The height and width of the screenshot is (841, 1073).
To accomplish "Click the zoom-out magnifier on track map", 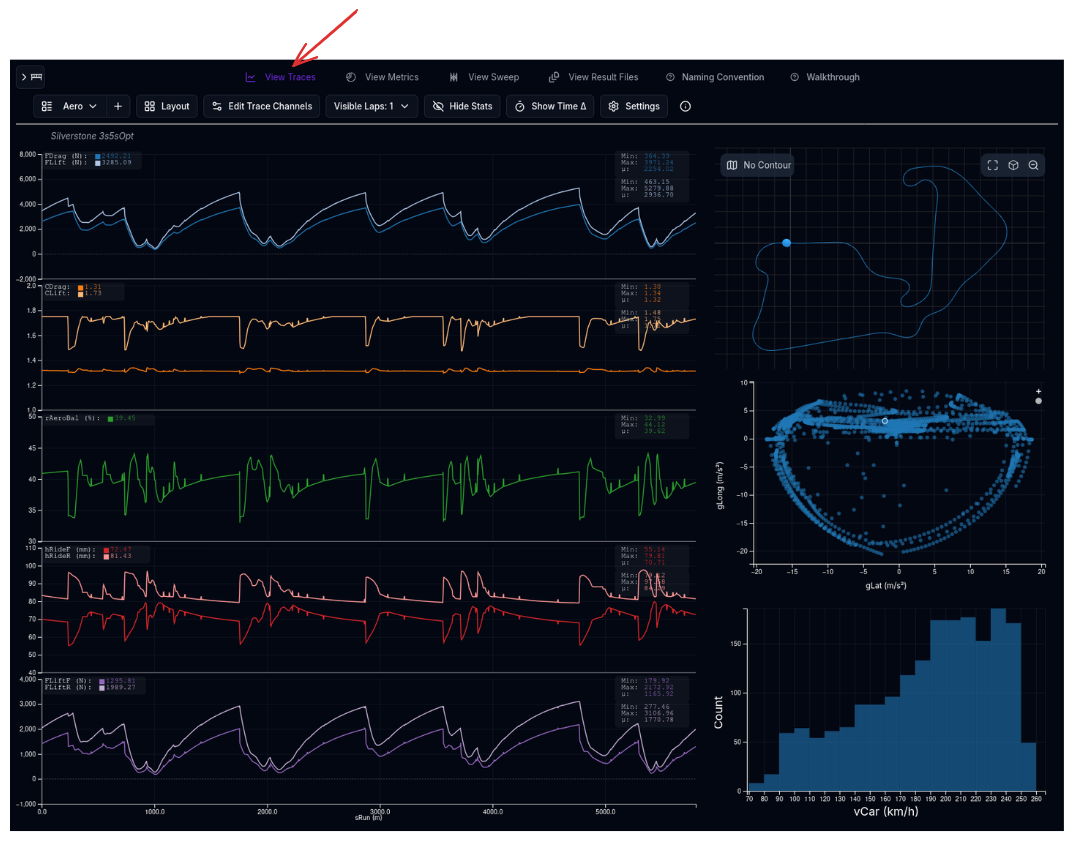I will pyautogui.click(x=1033, y=165).
